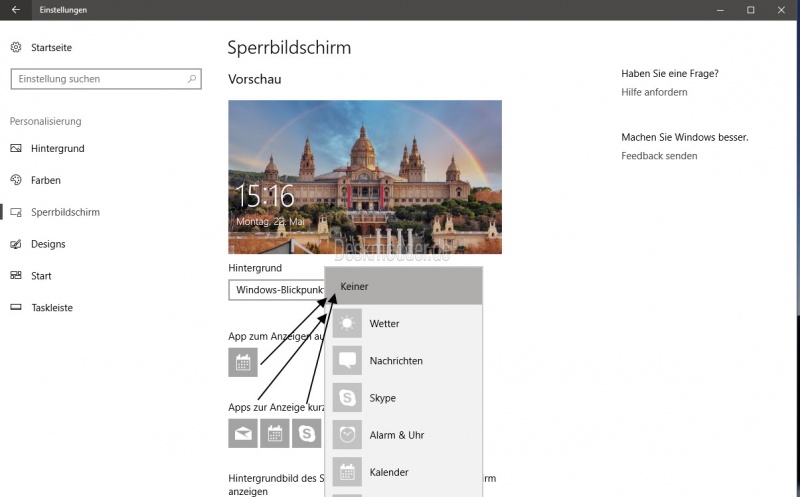Focus the Einstellung suchen search field
This screenshot has height=497, width=800.
point(106,79)
